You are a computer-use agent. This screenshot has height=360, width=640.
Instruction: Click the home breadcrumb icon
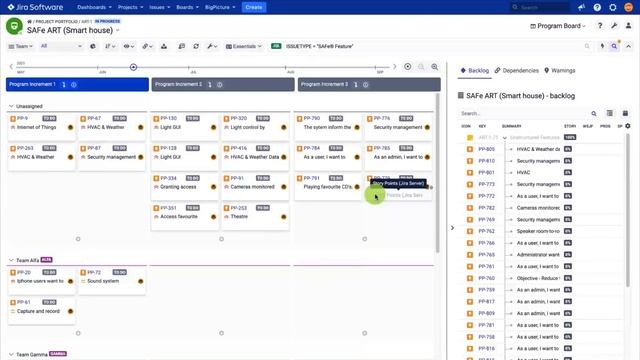point(29,21)
